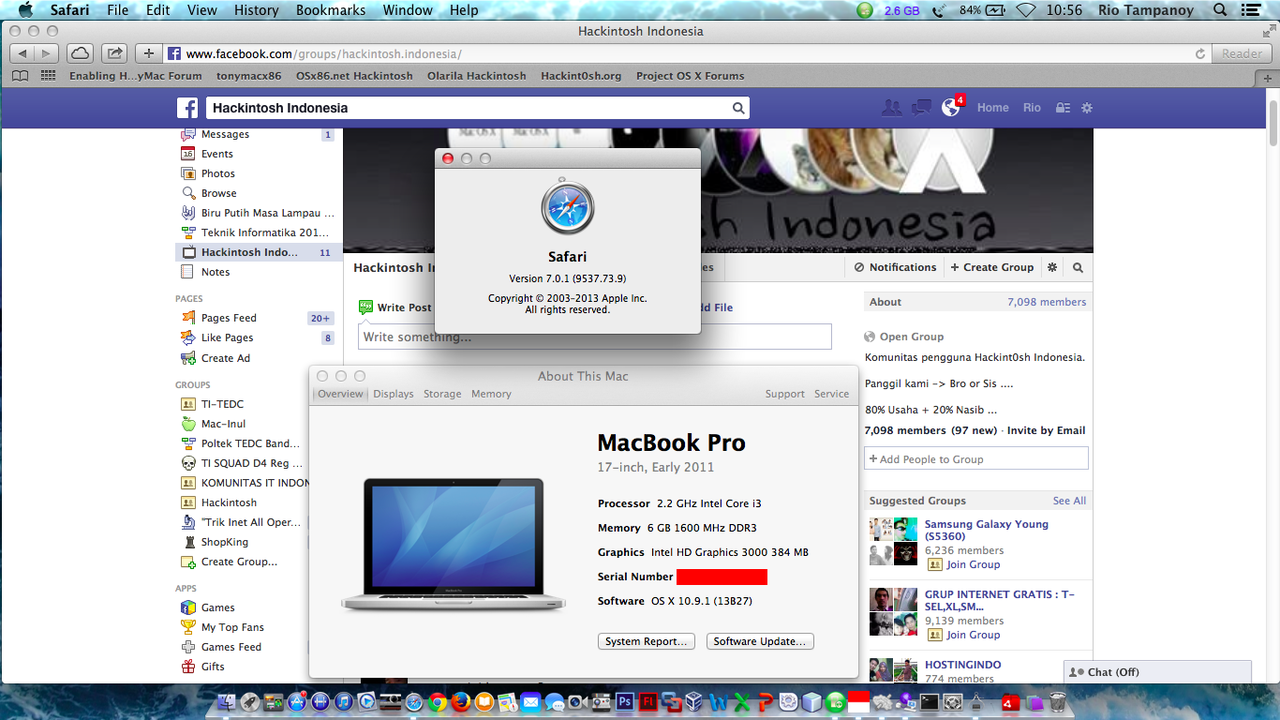The height and width of the screenshot is (720, 1280).
Task: Show Top Sites grid in bookmarks bar
Action: pyautogui.click(x=48, y=76)
